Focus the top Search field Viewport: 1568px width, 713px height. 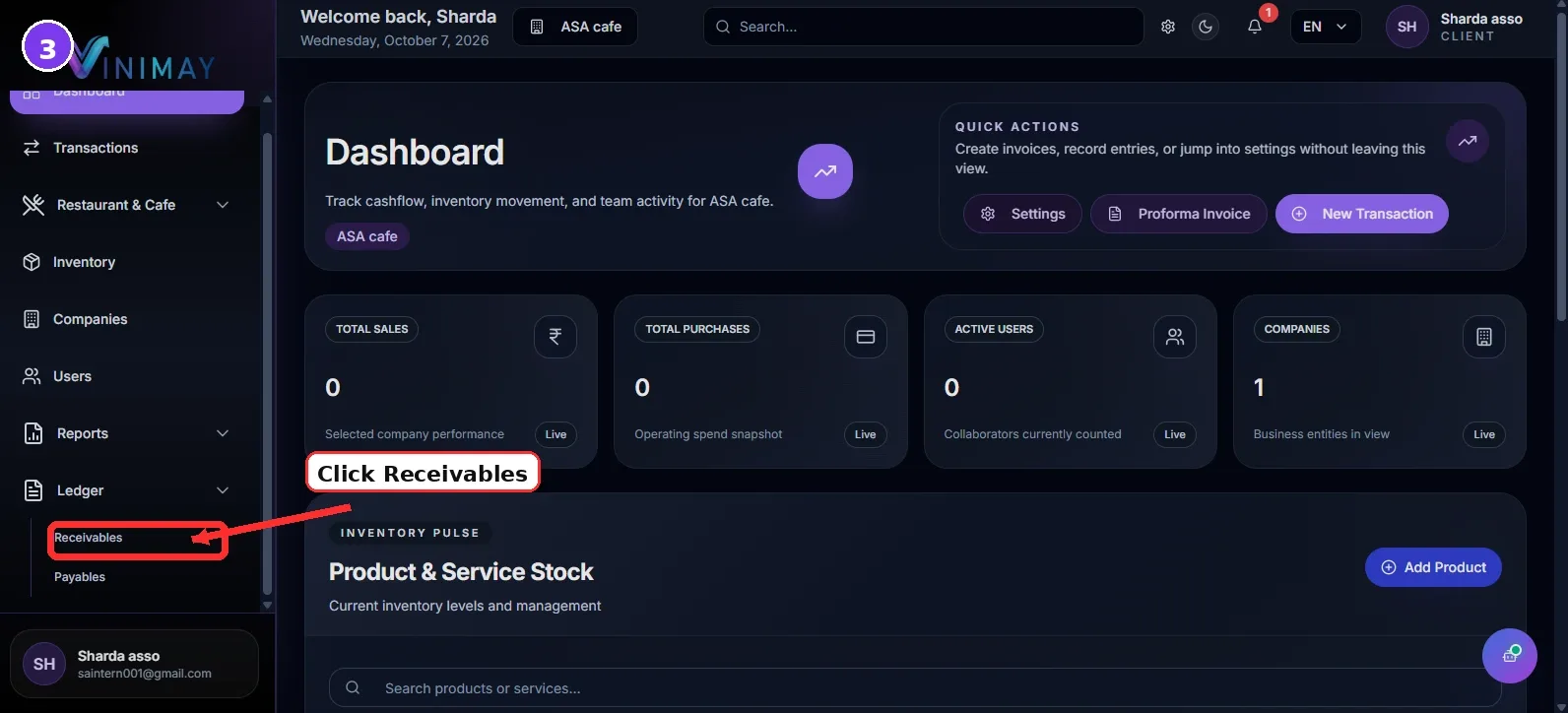point(923,27)
